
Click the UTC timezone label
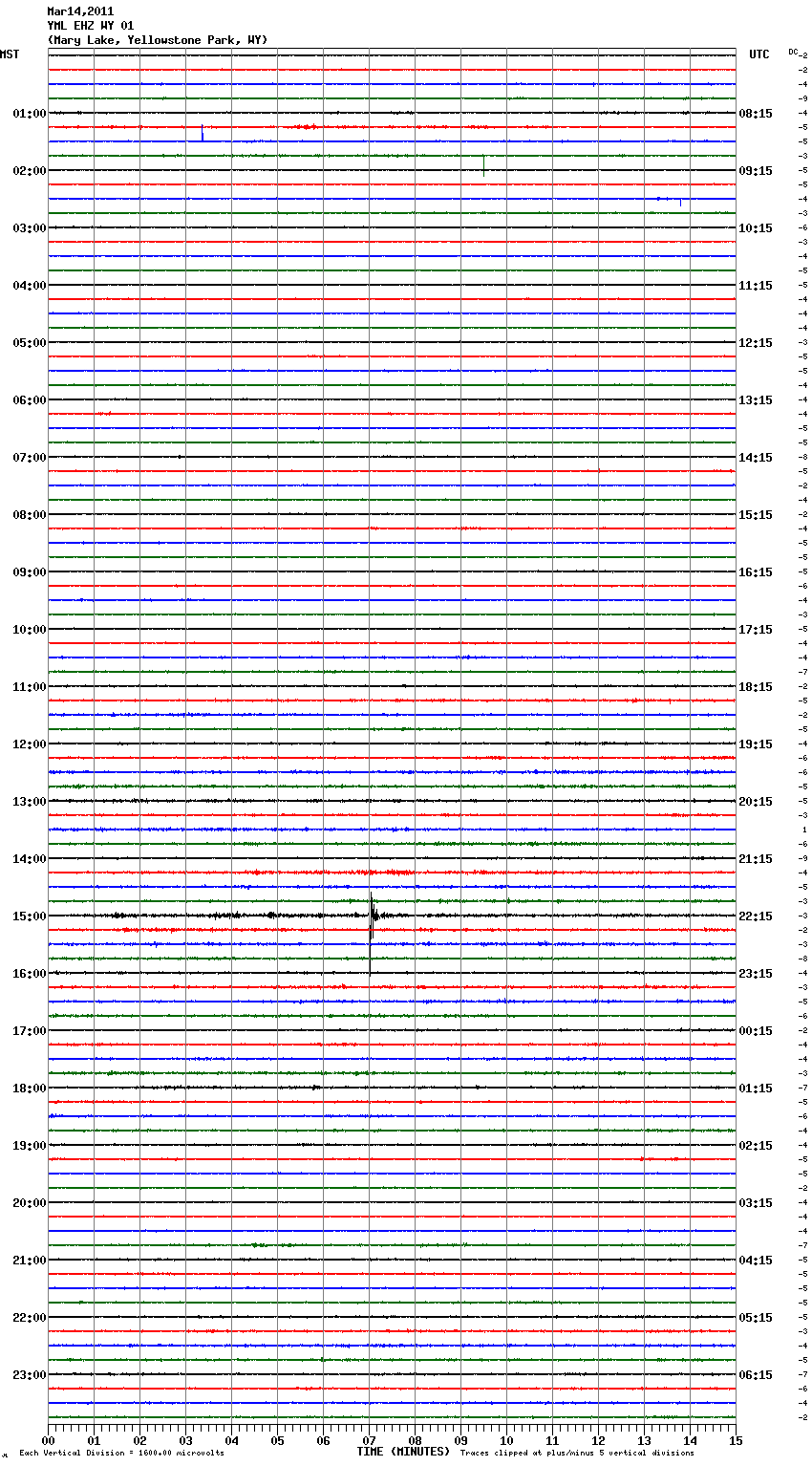pos(759,54)
